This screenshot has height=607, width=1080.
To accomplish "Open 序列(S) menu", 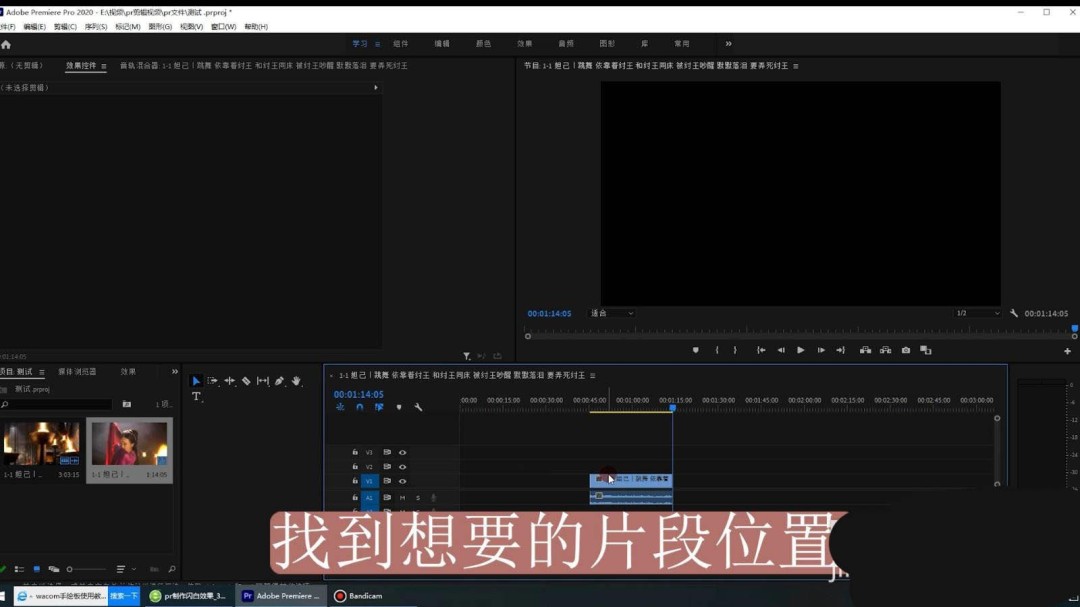I will click(96, 27).
